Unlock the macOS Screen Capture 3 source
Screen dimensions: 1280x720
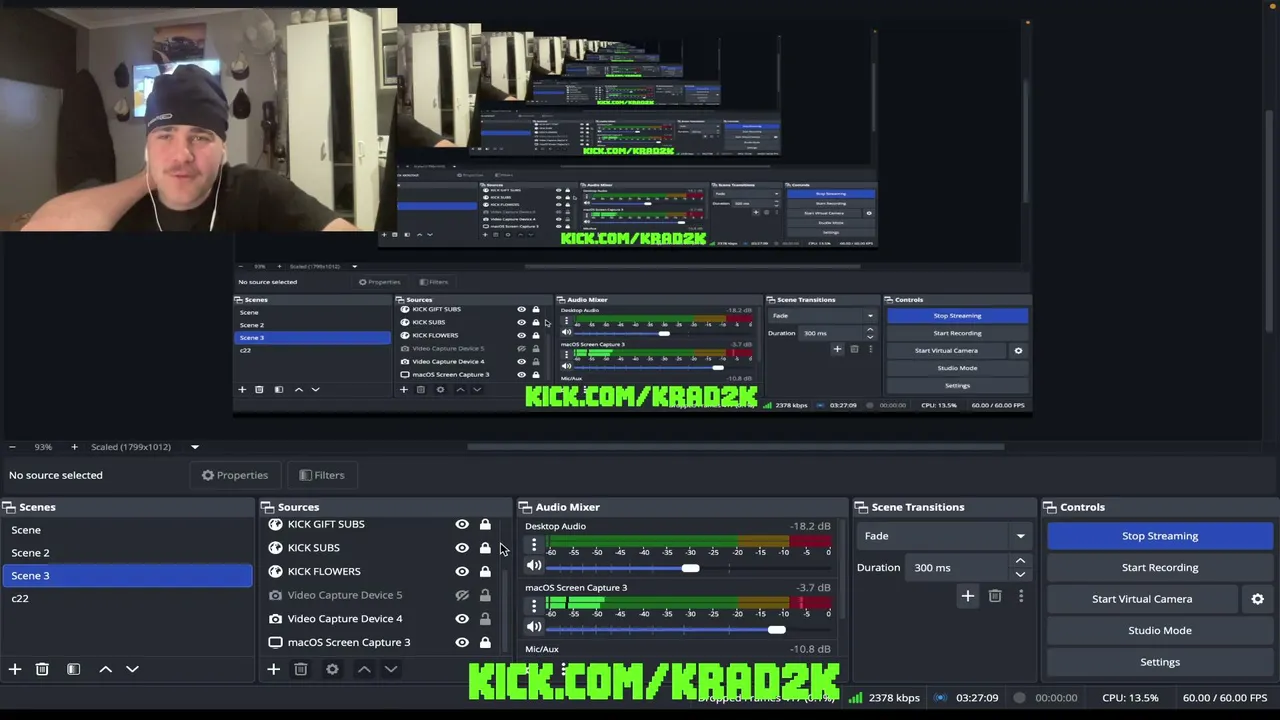(x=485, y=642)
